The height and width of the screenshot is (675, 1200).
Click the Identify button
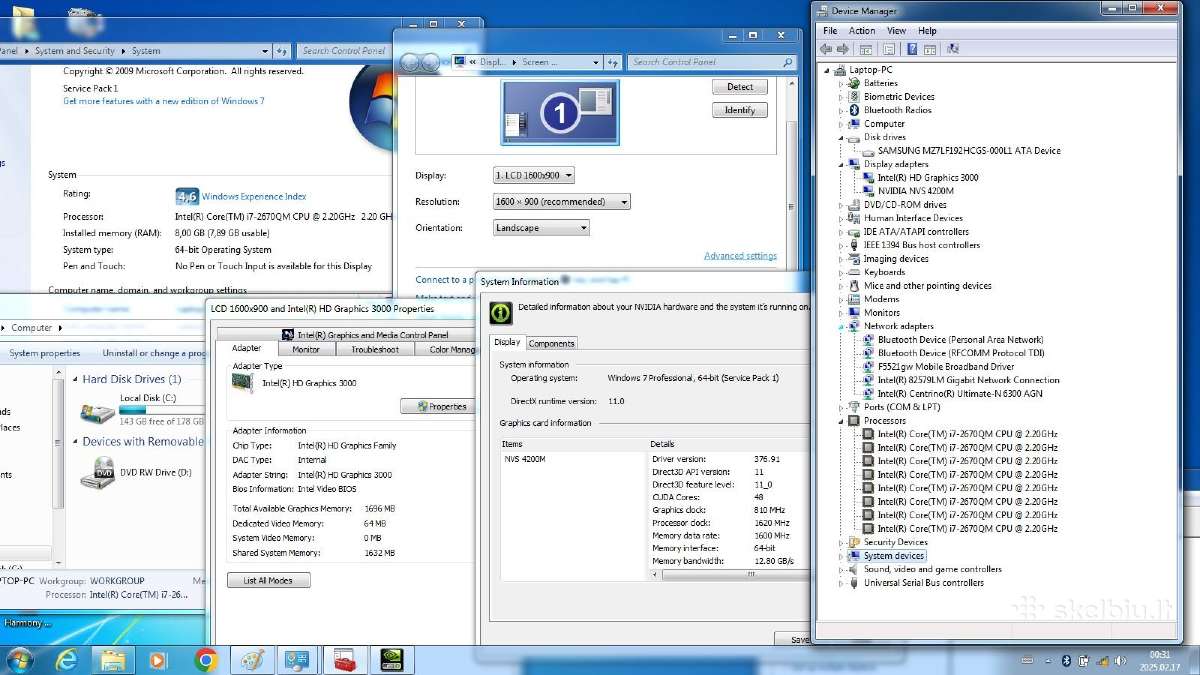coord(740,110)
